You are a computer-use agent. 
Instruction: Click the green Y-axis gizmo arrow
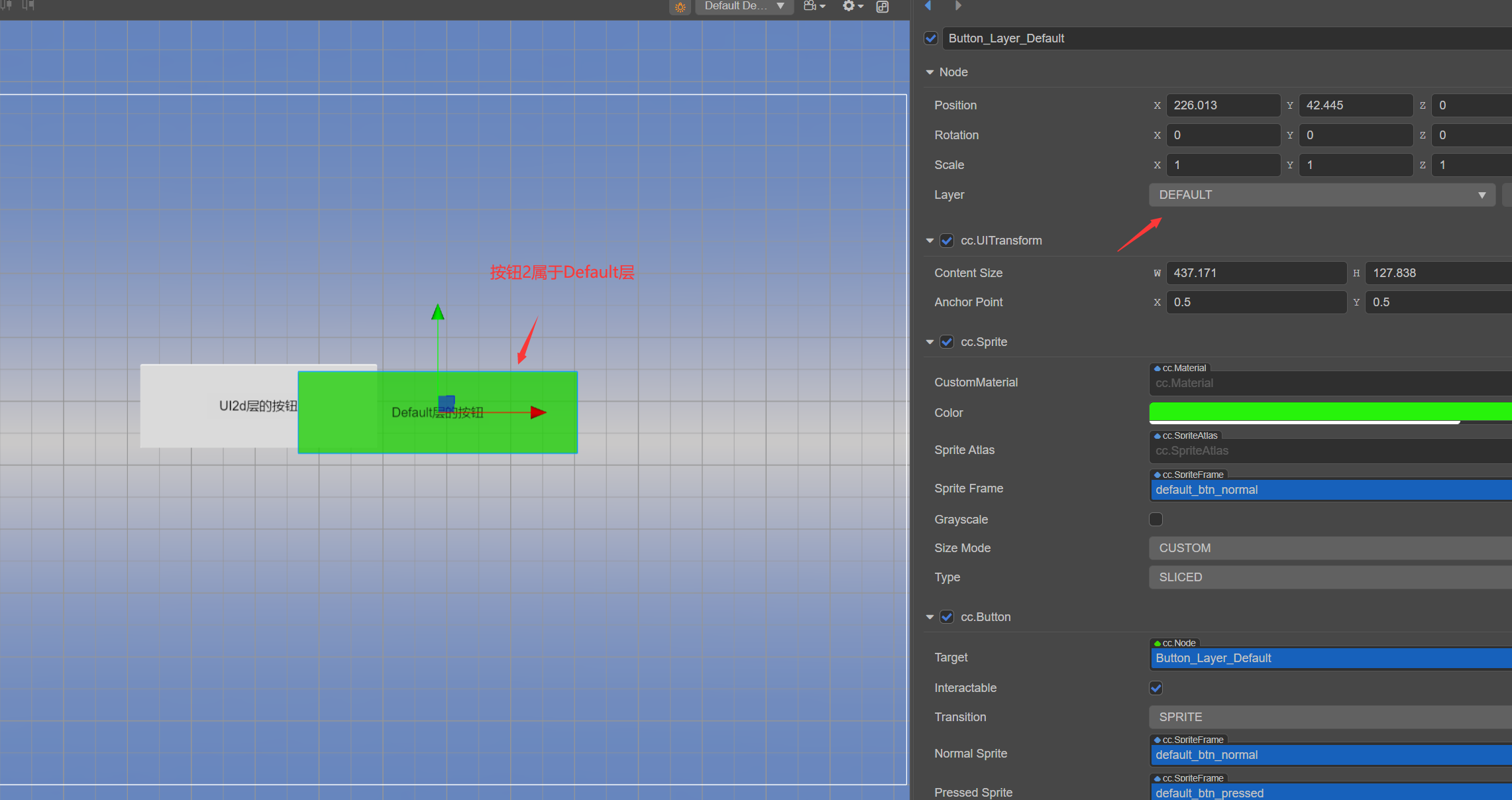pos(437,312)
